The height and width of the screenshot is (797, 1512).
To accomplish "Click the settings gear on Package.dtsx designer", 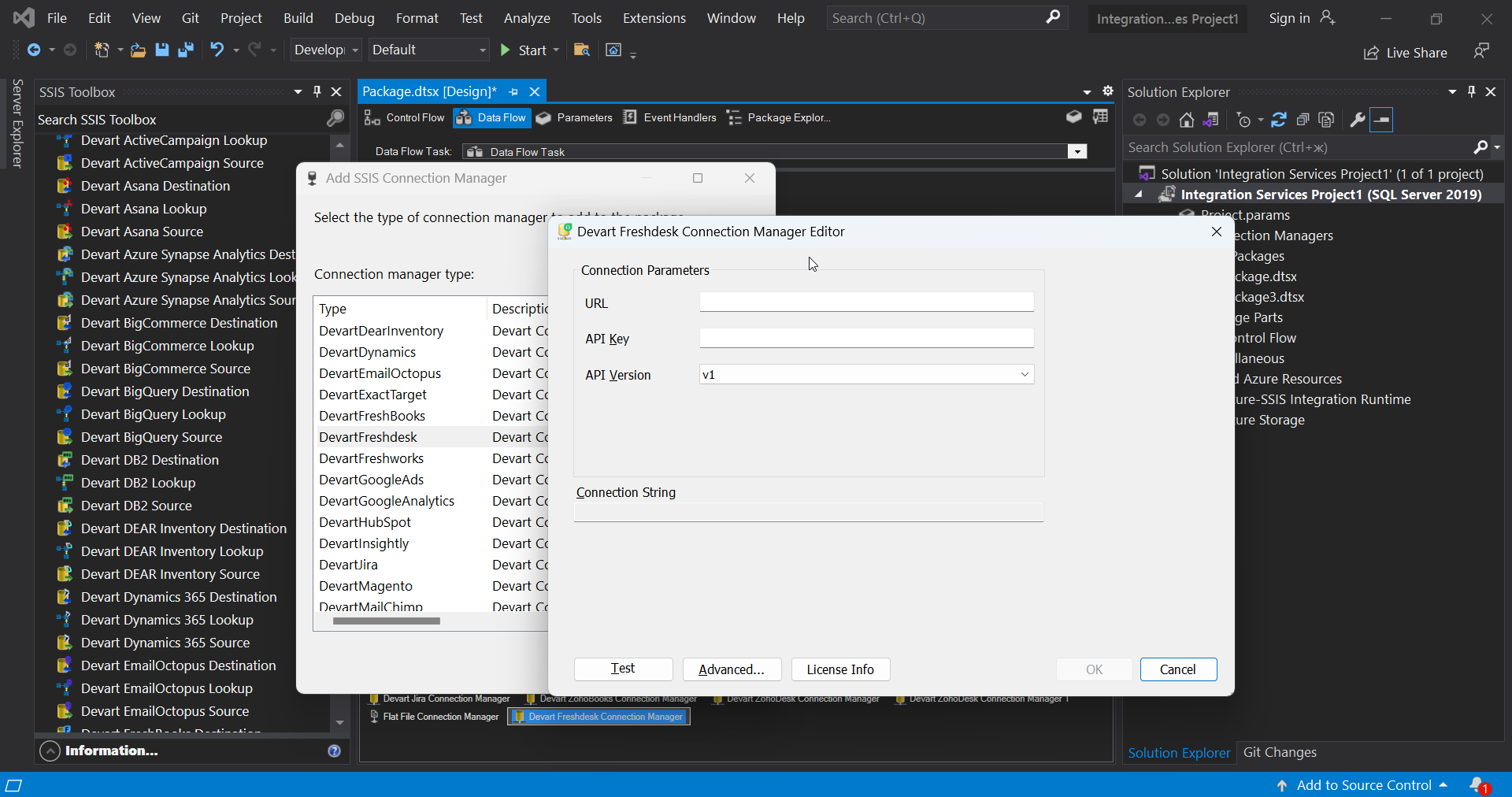I will [x=1108, y=91].
